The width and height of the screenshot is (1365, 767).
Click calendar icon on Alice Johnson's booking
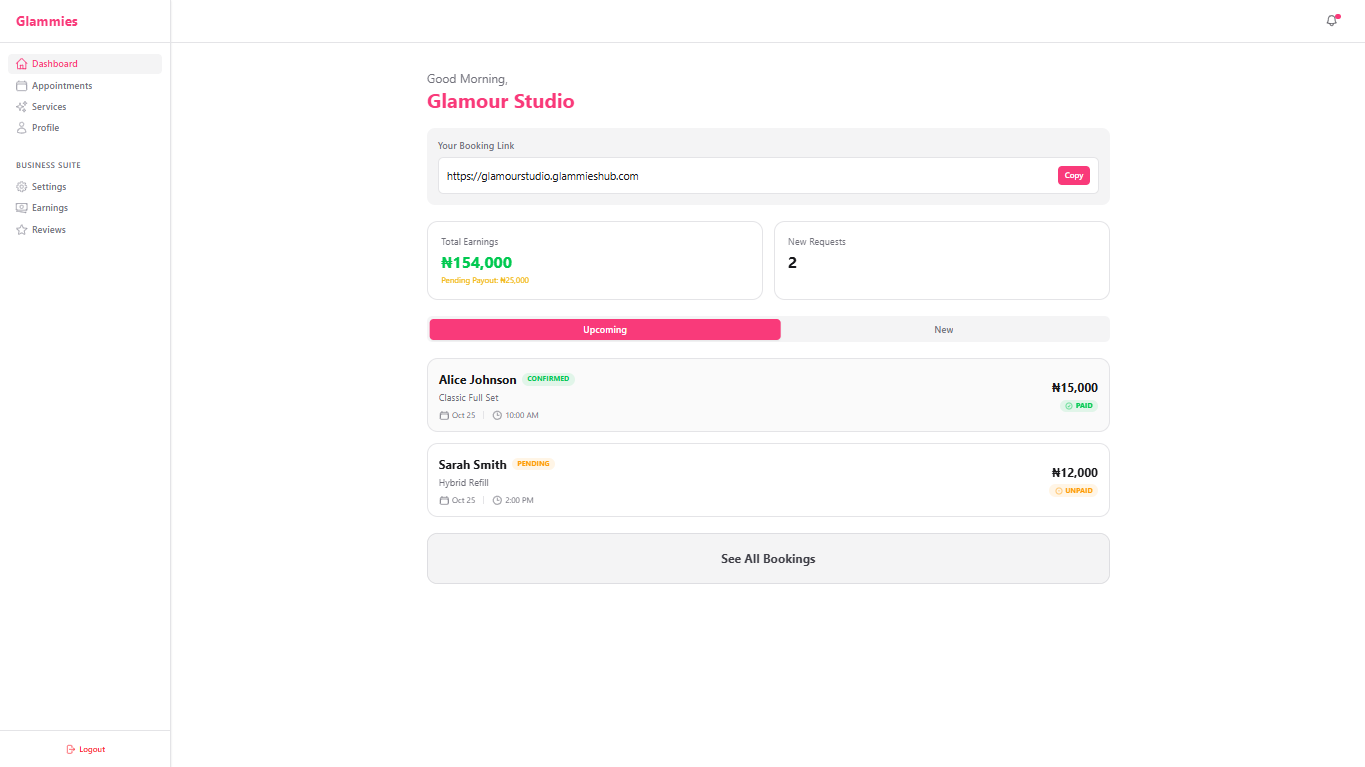pos(444,415)
